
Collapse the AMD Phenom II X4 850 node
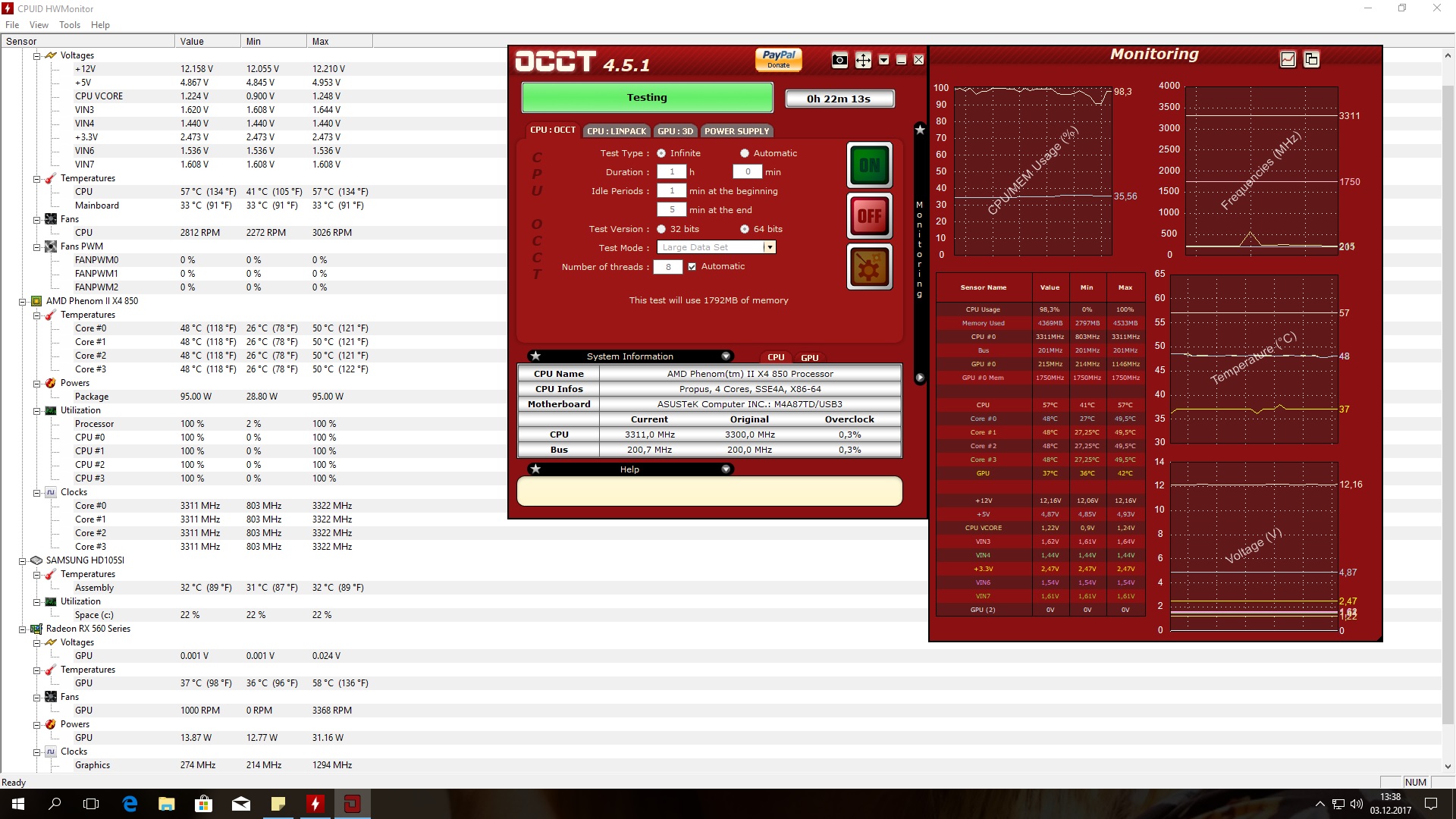click(x=23, y=301)
